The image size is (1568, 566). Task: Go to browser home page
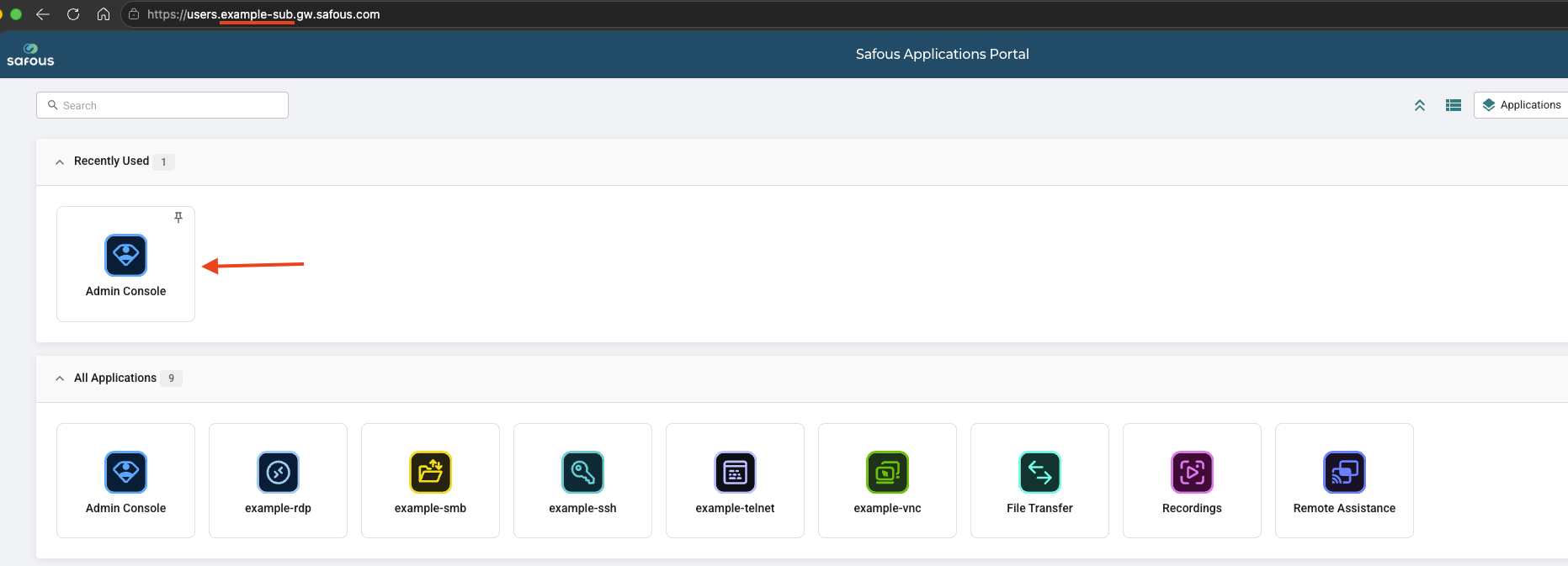pos(104,14)
